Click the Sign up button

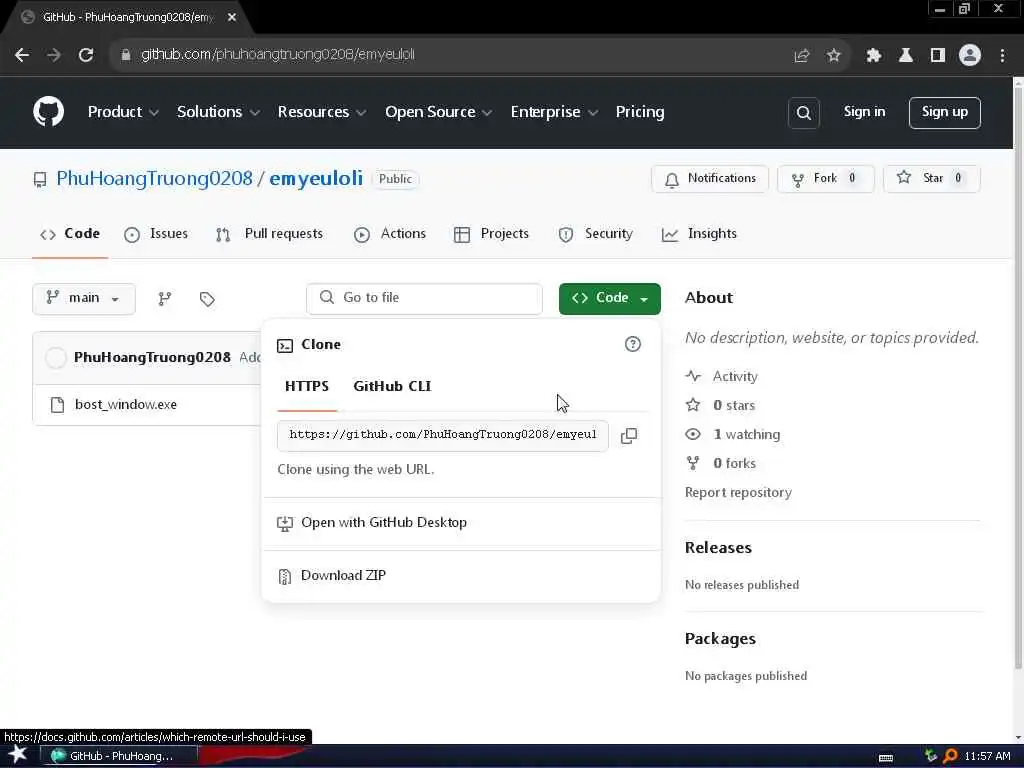[944, 113]
